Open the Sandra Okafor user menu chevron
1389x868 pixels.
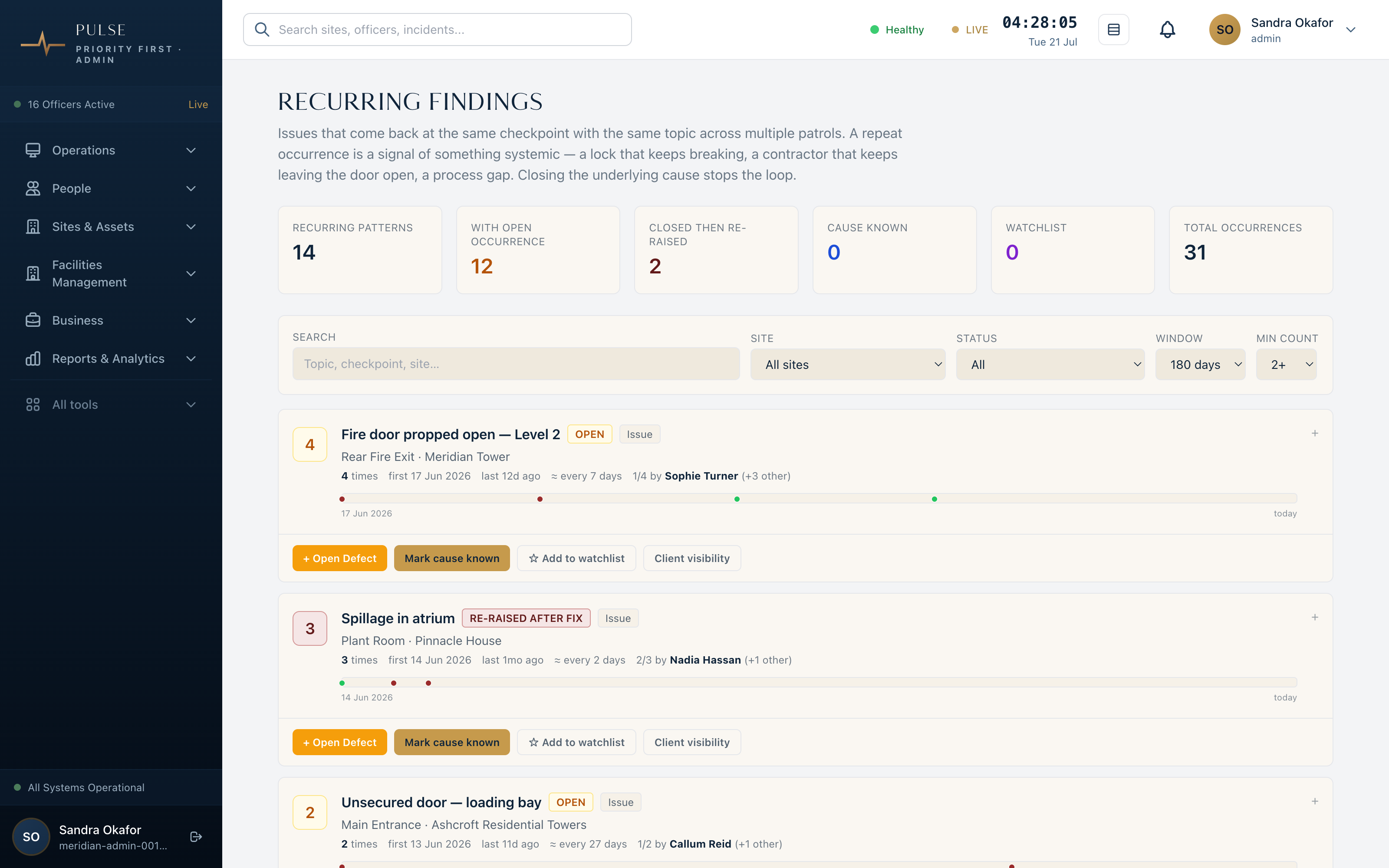click(x=1350, y=30)
